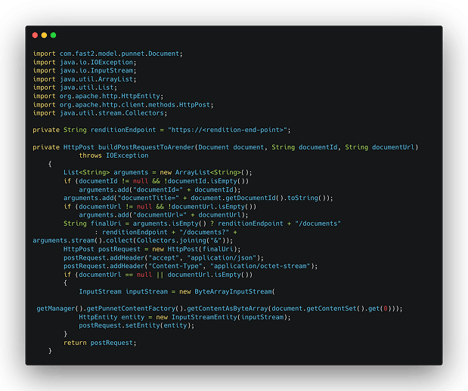This screenshot has height=391, width=468.
Task: Select the import java.io.IOException line
Action: pyautogui.click(x=85, y=62)
